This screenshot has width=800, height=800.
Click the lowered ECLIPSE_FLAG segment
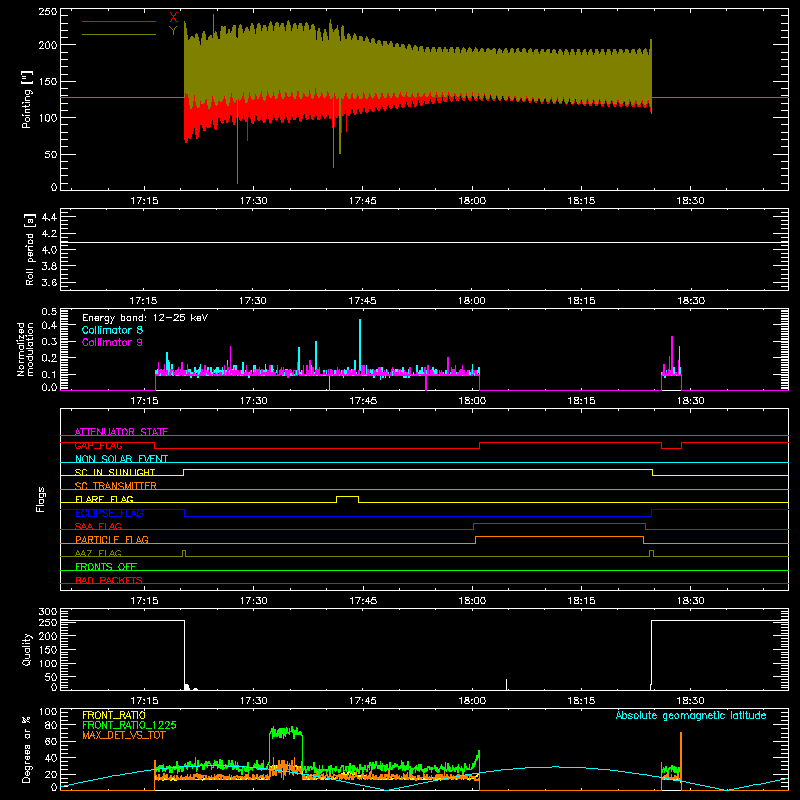pos(418,516)
